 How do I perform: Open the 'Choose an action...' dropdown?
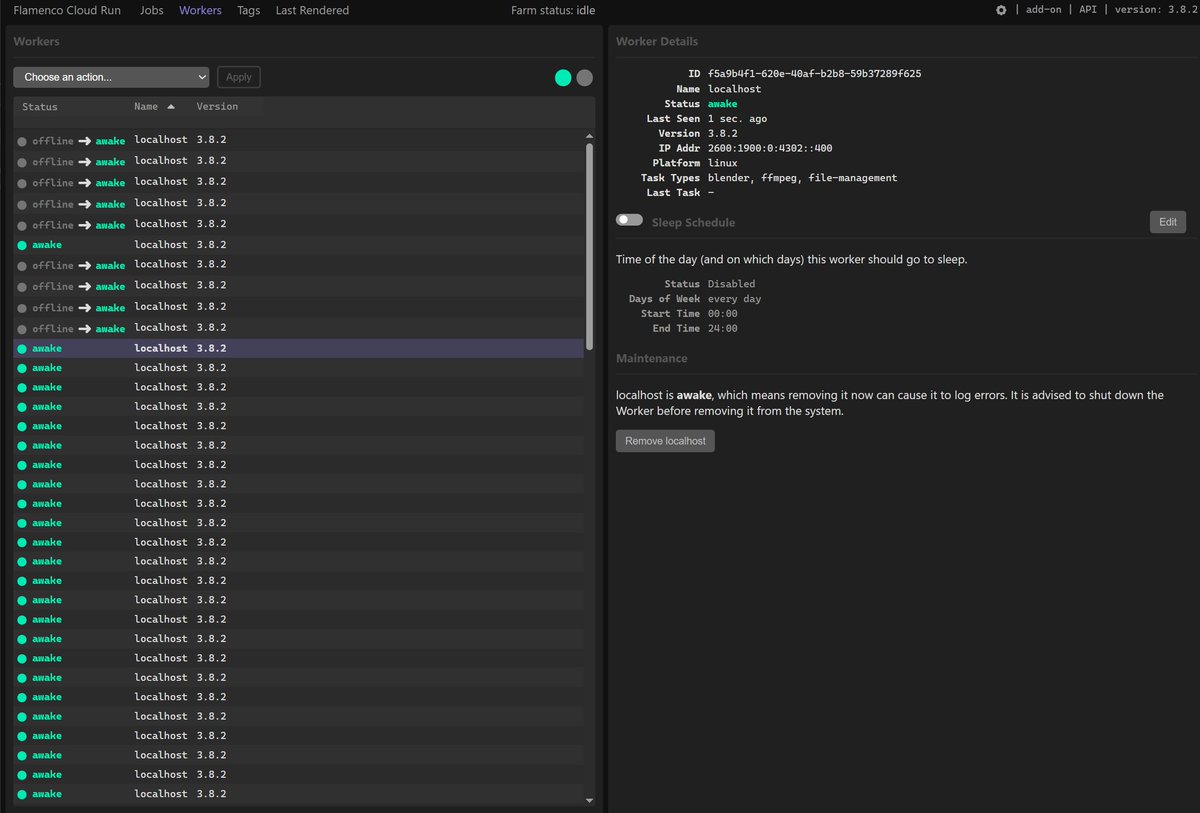111,77
